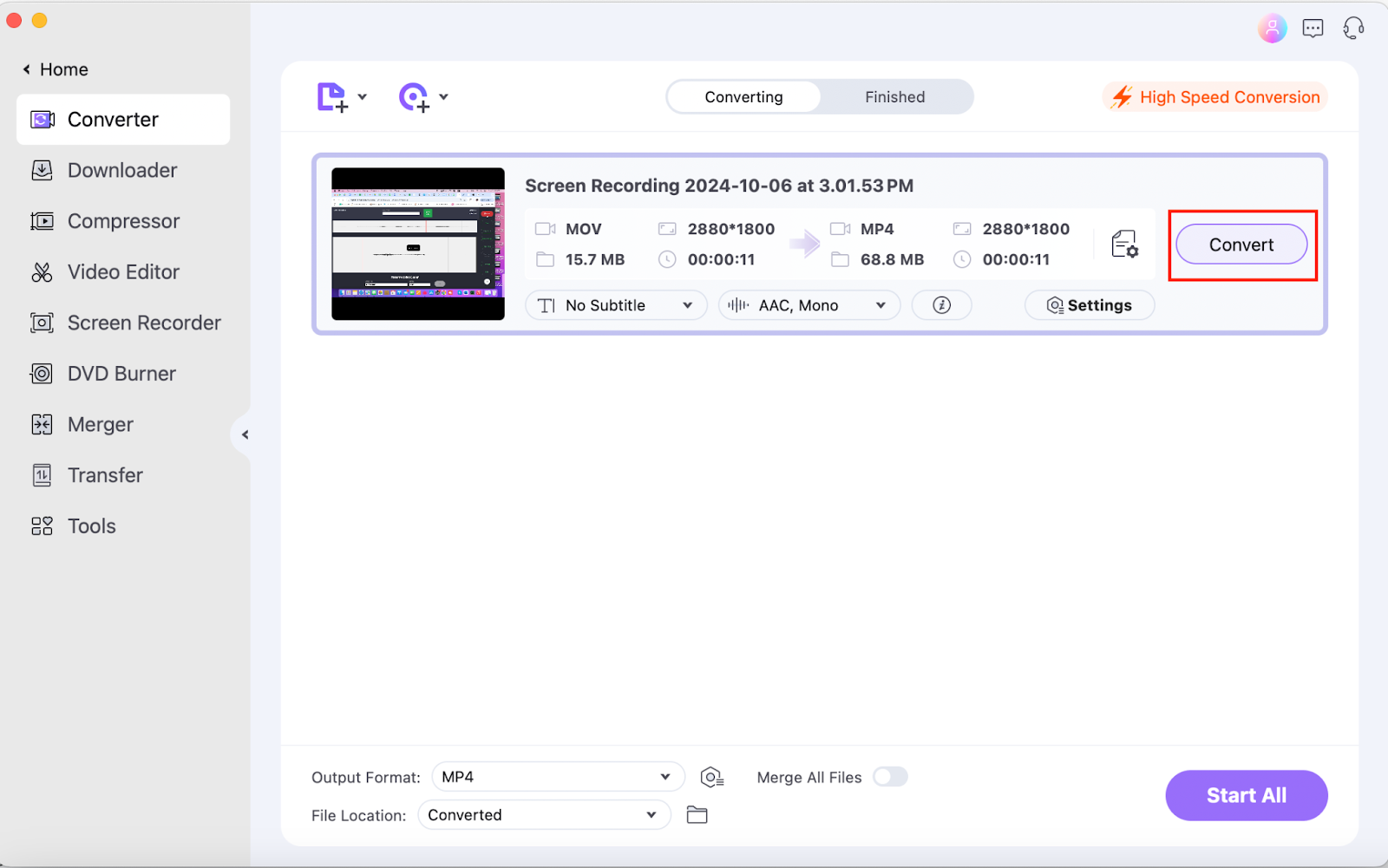The image size is (1388, 868).
Task: Click the DVD Burner disc icon
Action: tap(42, 374)
